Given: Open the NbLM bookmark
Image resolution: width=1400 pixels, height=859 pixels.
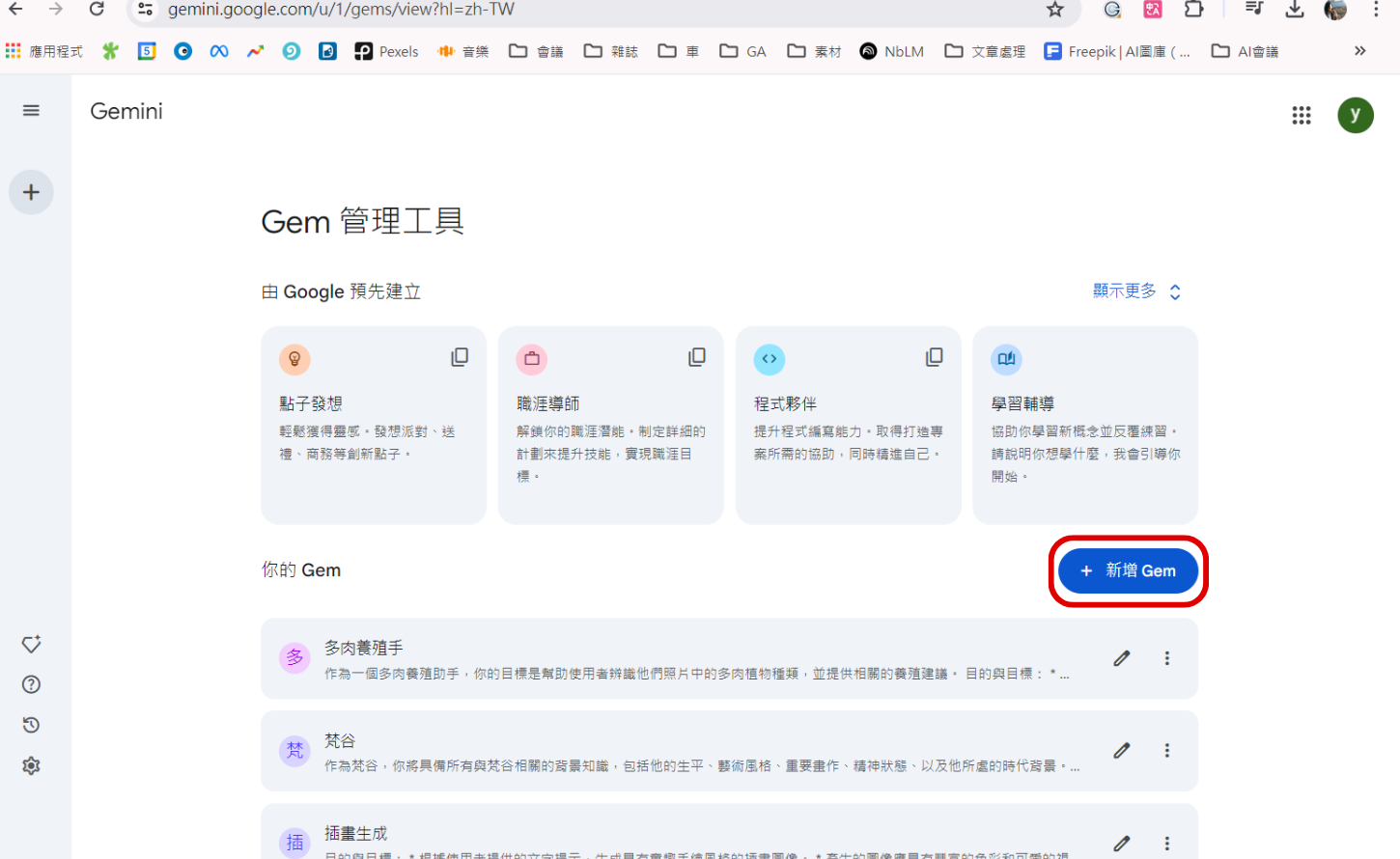Looking at the screenshot, I should tap(892, 51).
